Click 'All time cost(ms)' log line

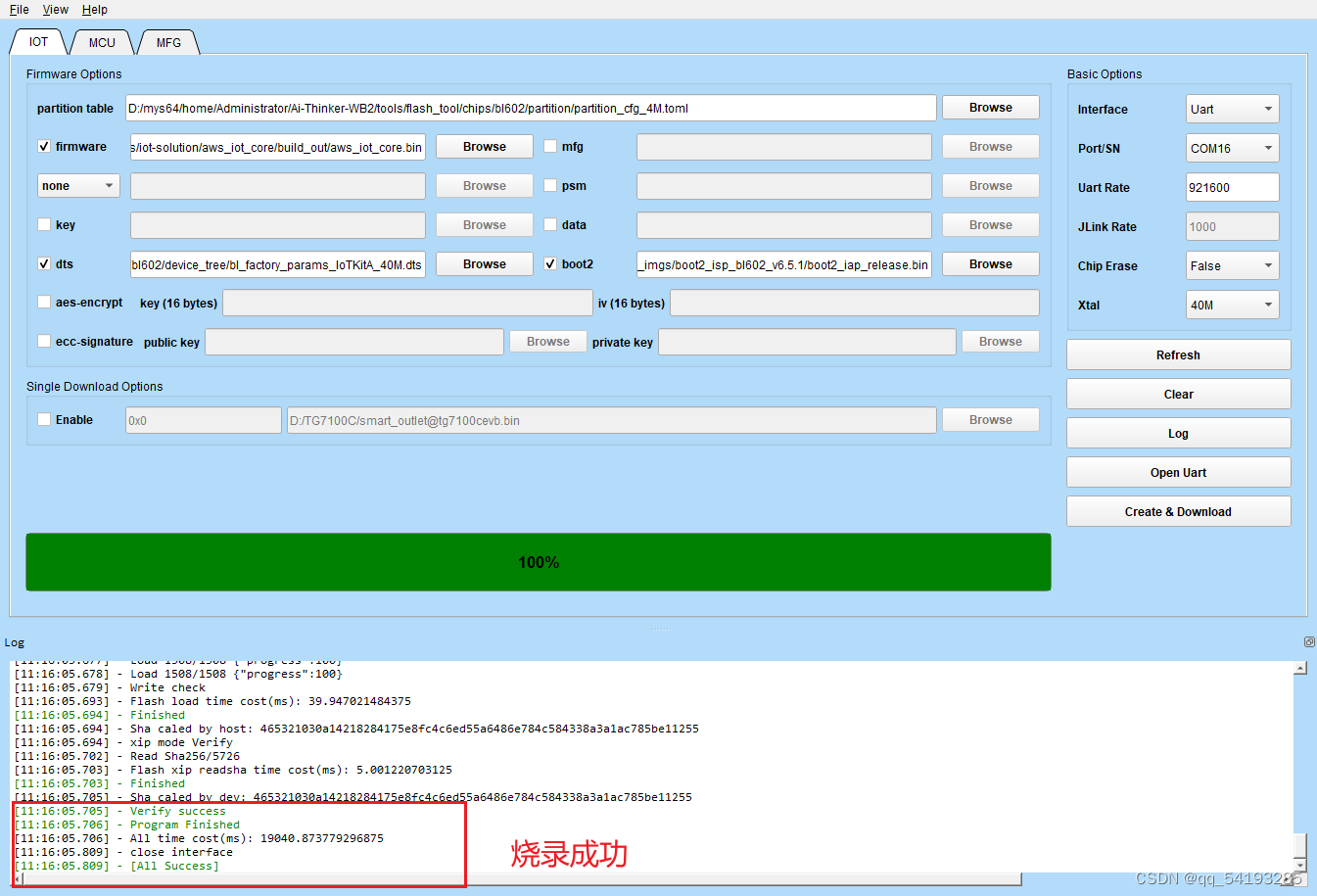[199, 838]
